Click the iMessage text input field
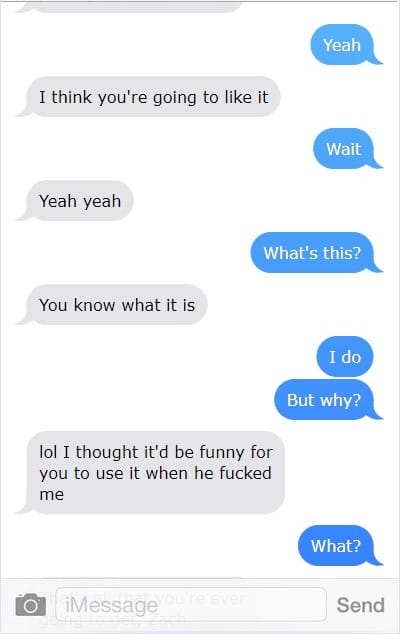 tap(191, 604)
